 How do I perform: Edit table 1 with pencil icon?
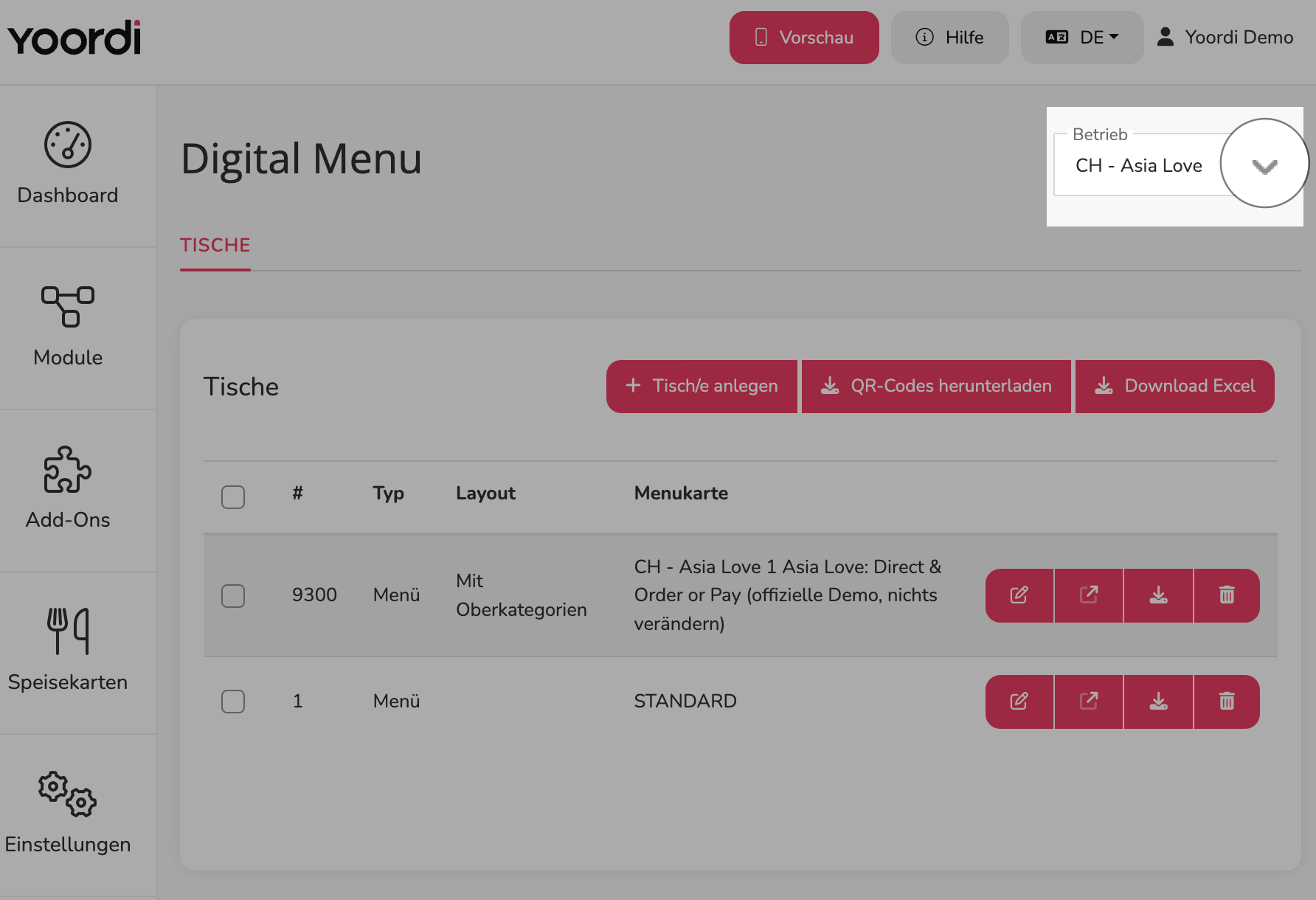pyautogui.click(x=1019, y=702)
